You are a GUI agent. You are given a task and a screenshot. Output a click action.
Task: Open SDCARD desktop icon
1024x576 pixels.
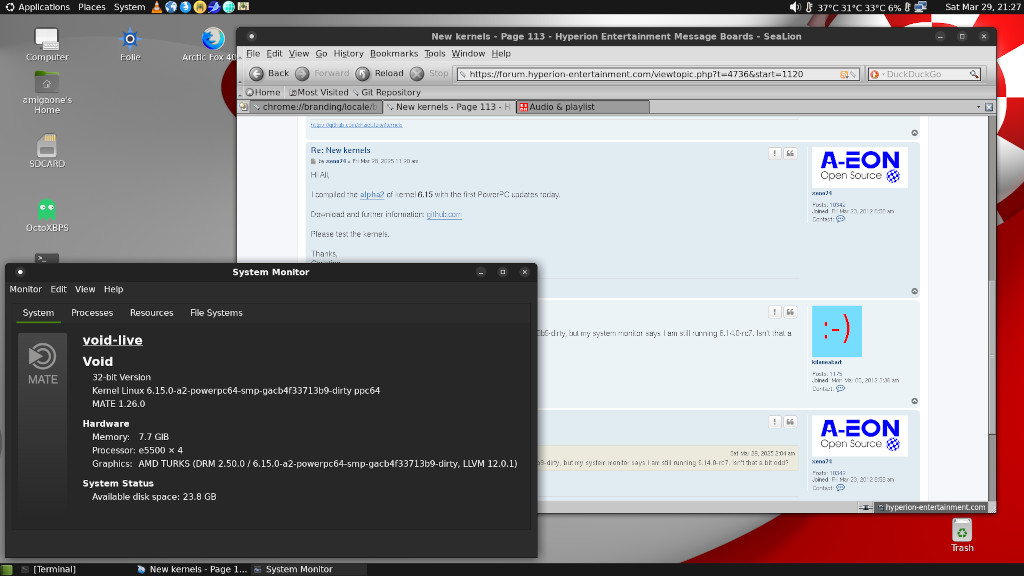[47, 151]
